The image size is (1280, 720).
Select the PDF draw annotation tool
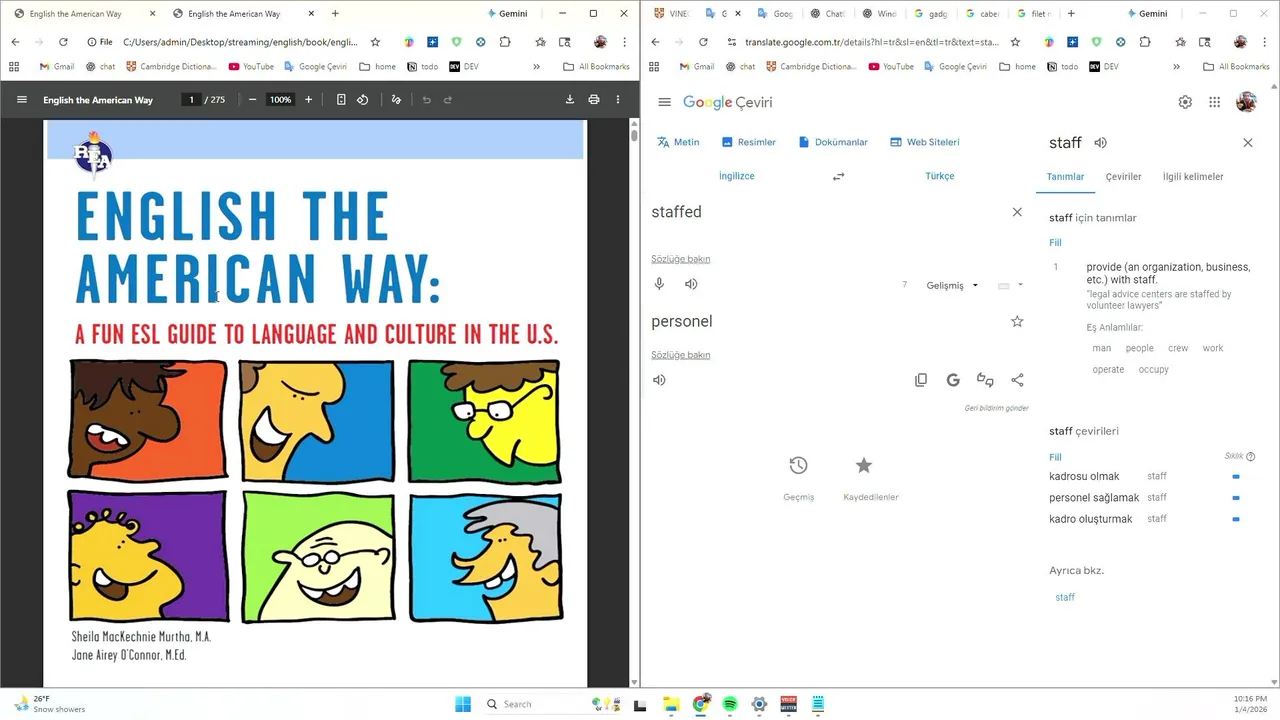[x=396, y=100]
